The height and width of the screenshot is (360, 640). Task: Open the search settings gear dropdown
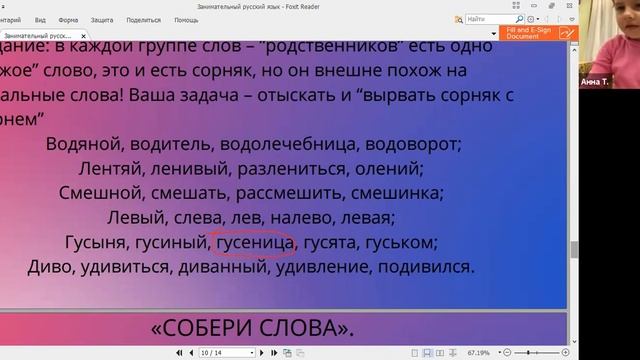[x=533, y=19]
